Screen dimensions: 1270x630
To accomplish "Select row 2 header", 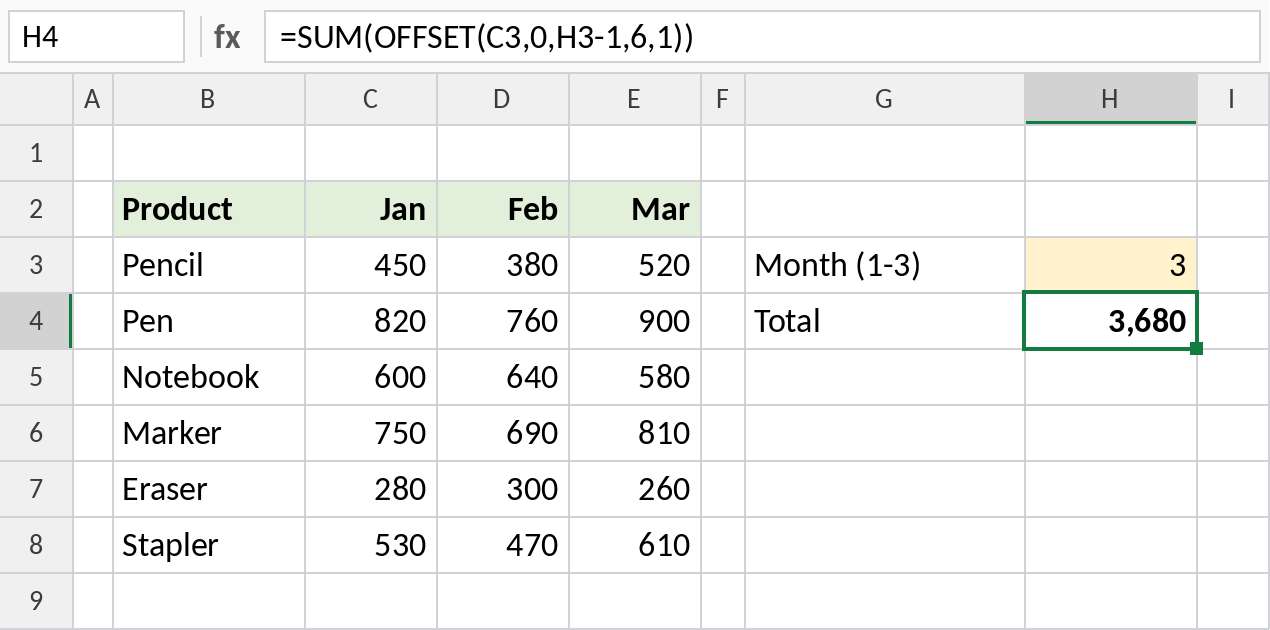I will [x=37, y=209].
